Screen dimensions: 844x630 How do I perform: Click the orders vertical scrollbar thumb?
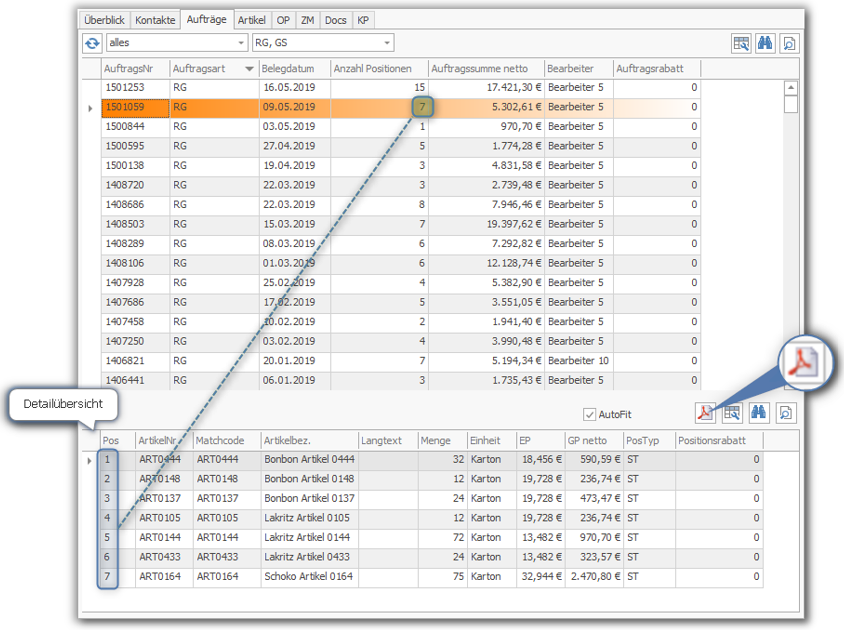pyautogui.click(x=790, y=104)
